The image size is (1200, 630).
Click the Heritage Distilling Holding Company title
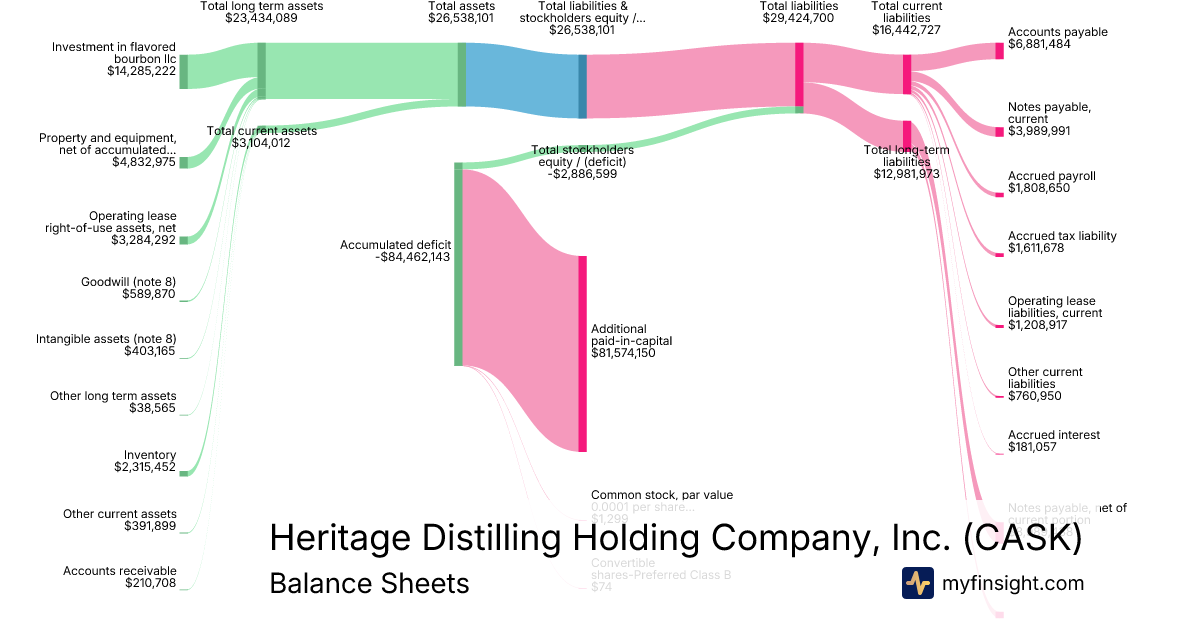coord(675,538)
